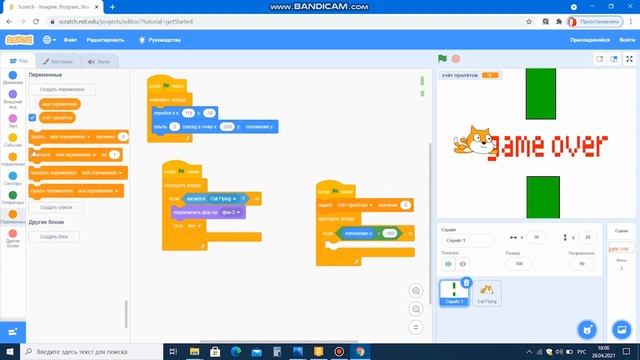Zoom out the script workspace
This screenshot has width=640, height=360.
[416, 309]
